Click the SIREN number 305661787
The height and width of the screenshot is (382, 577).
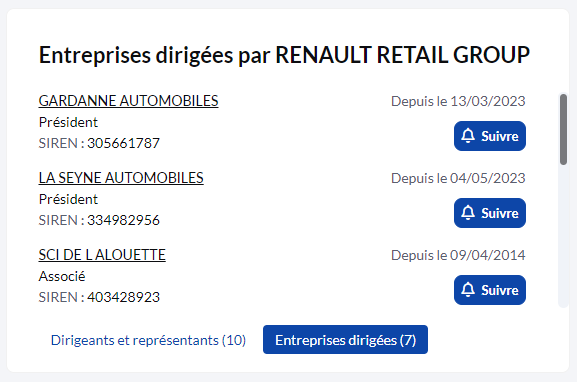[123, 143]
